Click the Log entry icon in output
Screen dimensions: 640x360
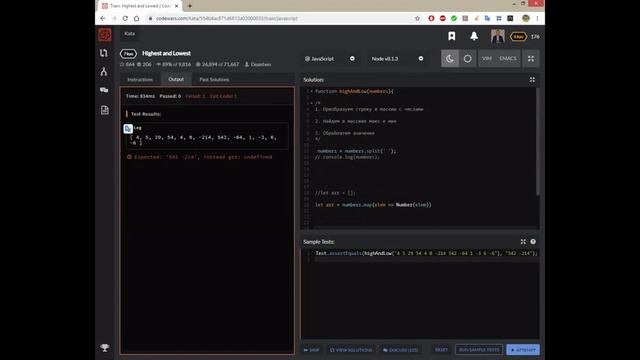click(x=128, y=129)
